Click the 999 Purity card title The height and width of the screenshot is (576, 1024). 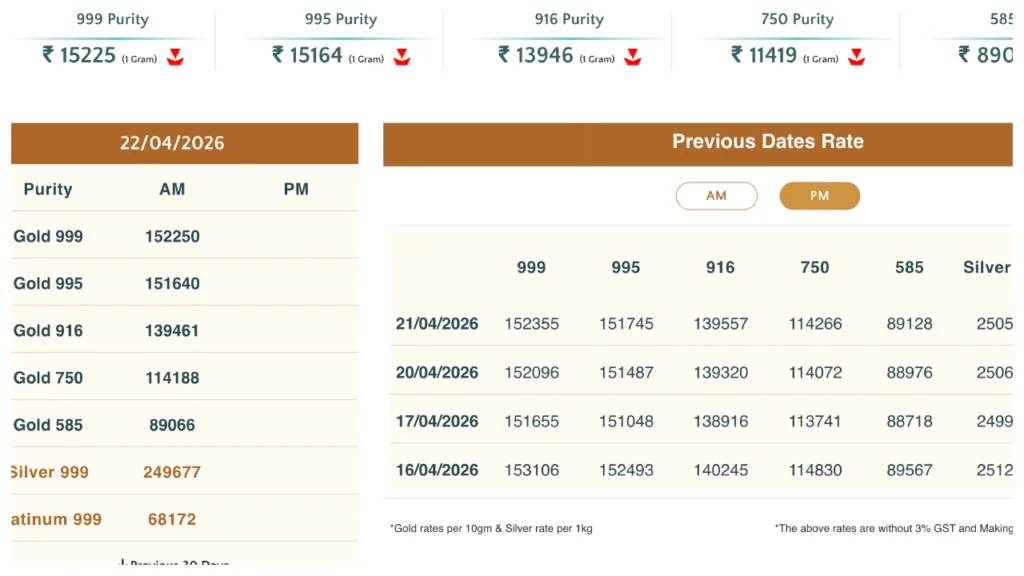tap(112, 19)
